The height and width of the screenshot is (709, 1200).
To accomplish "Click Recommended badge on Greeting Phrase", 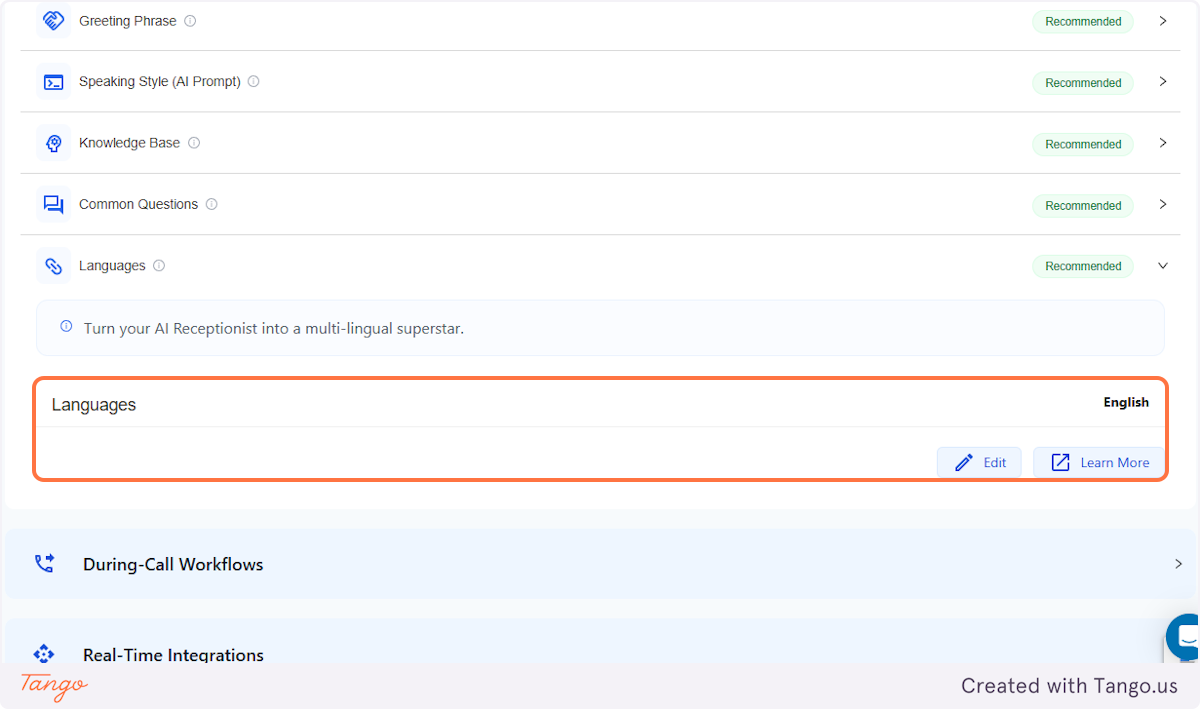I will click(1083, 21).
